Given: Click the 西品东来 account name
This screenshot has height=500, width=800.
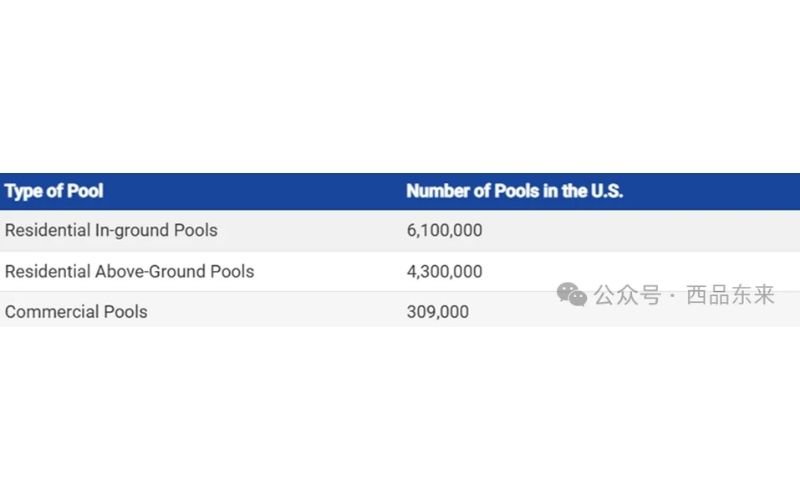Looking at the screenshot, I should coord(731,295).
